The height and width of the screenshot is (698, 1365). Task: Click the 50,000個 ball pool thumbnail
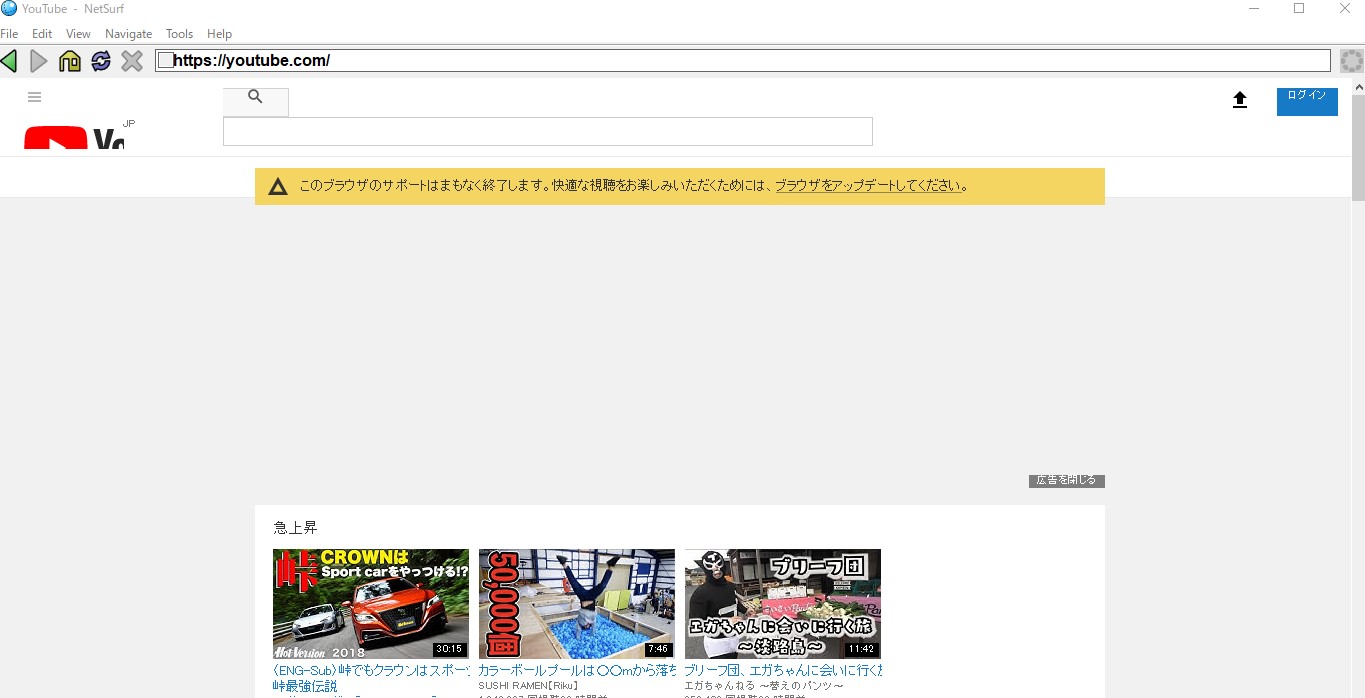[577, 604]
